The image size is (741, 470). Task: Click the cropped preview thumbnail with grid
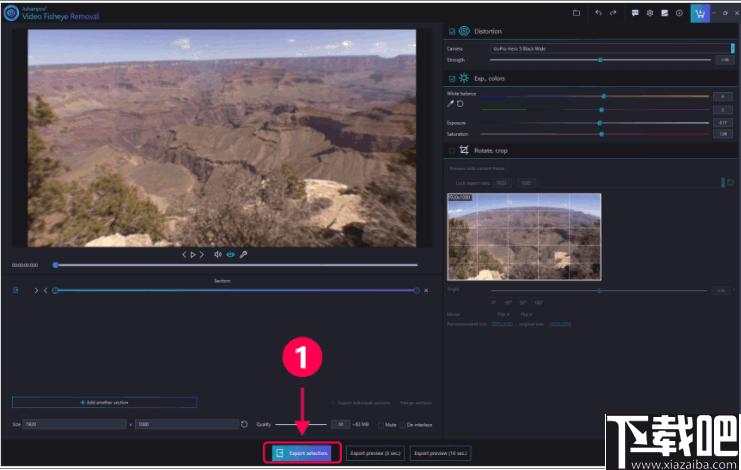pyautogui.click(x=524, y=237)
